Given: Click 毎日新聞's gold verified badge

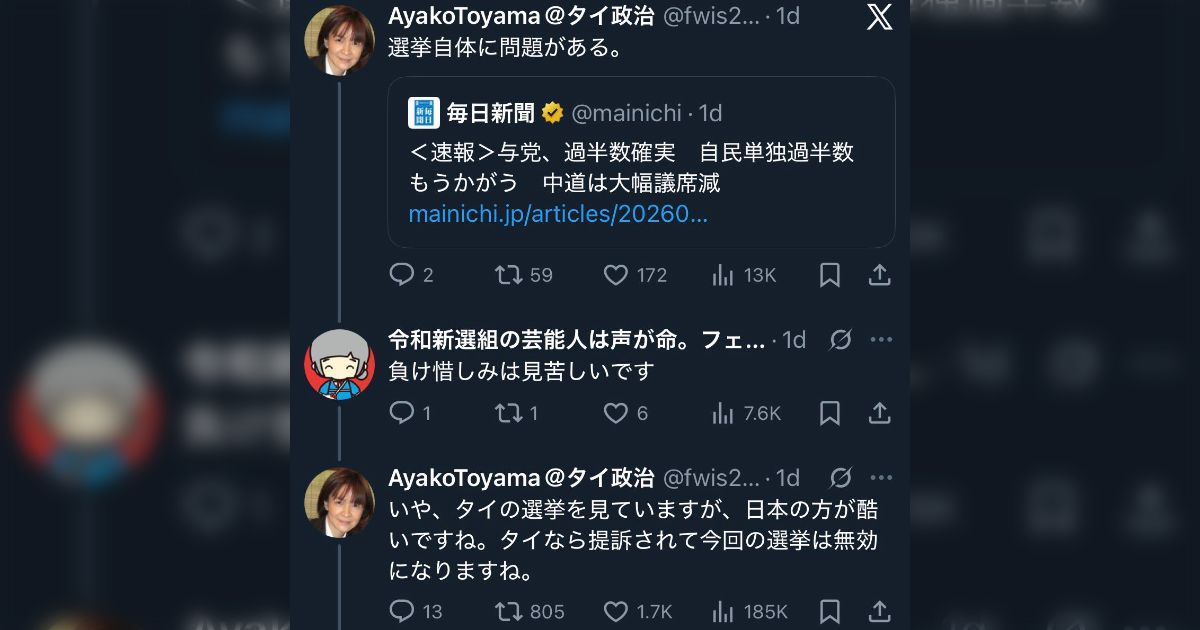Looking at the screenshot, I should click(552, 112).
